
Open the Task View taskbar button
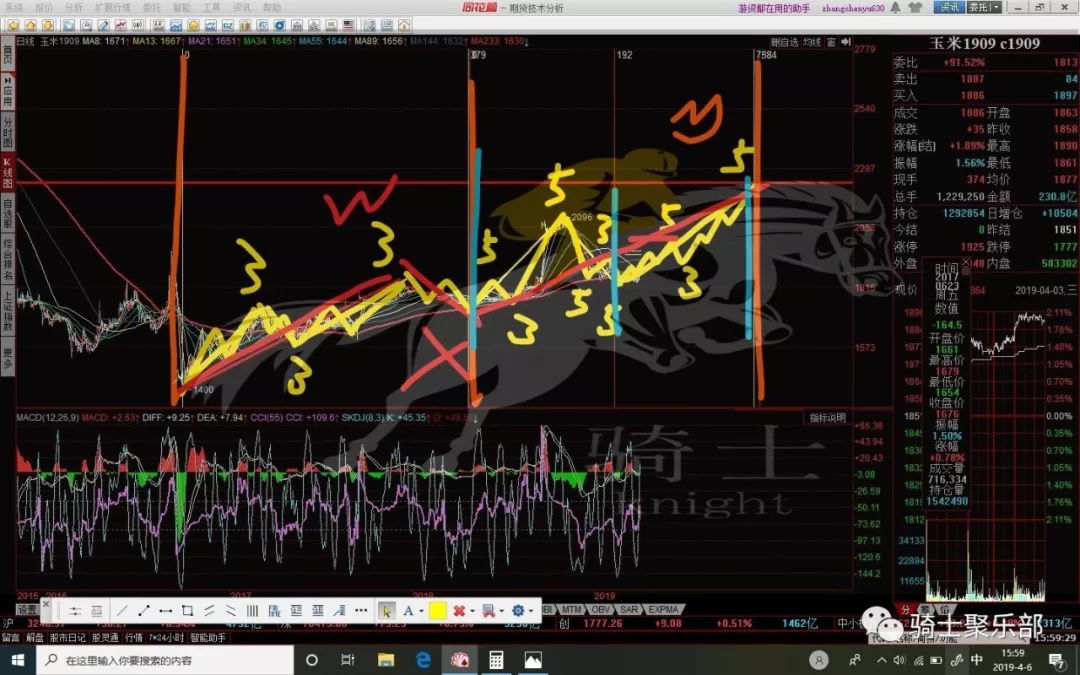click(x=348, y=661)
